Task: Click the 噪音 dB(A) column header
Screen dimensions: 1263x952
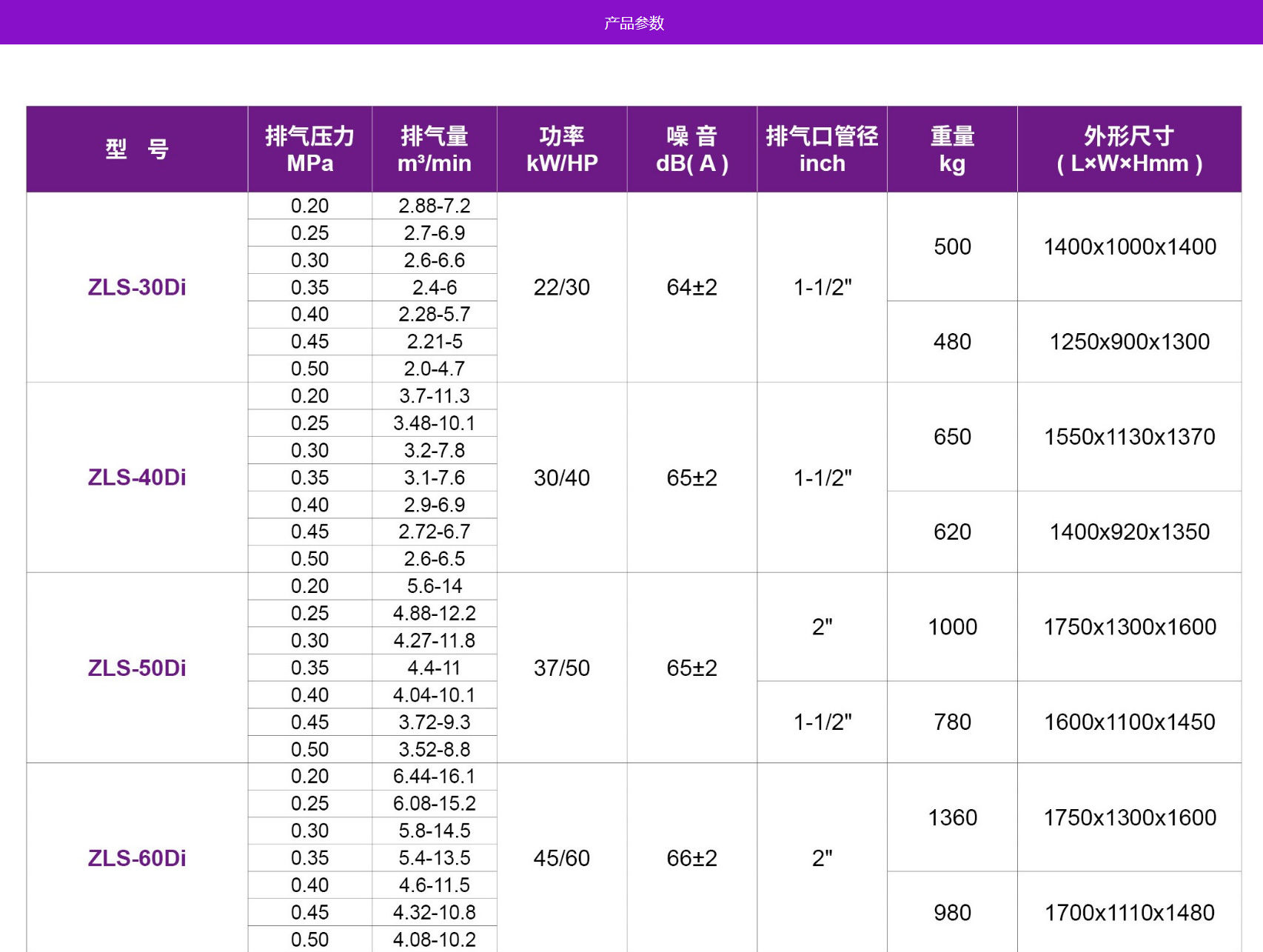Action: (692, 150)
